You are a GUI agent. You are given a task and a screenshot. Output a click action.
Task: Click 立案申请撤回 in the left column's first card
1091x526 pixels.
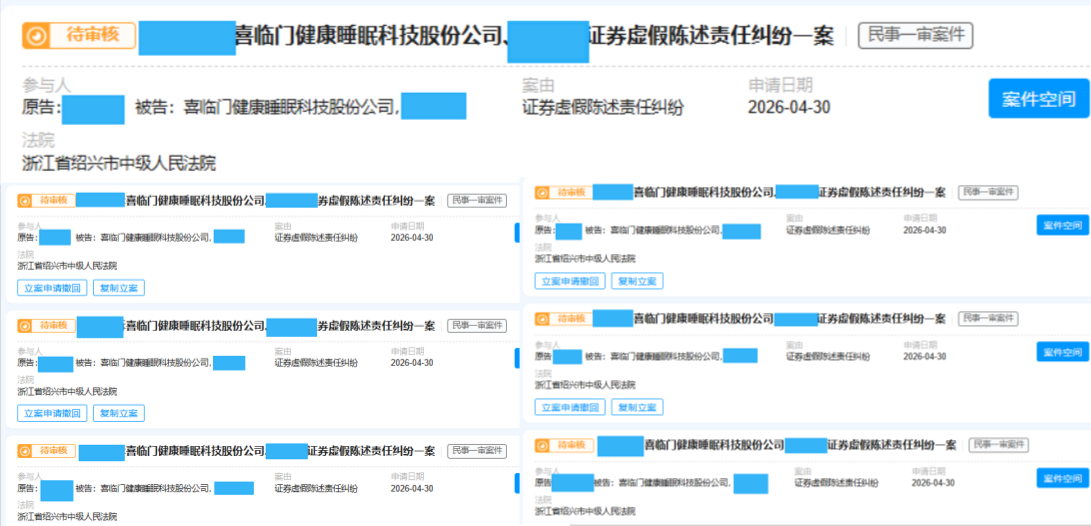(52, 288)
